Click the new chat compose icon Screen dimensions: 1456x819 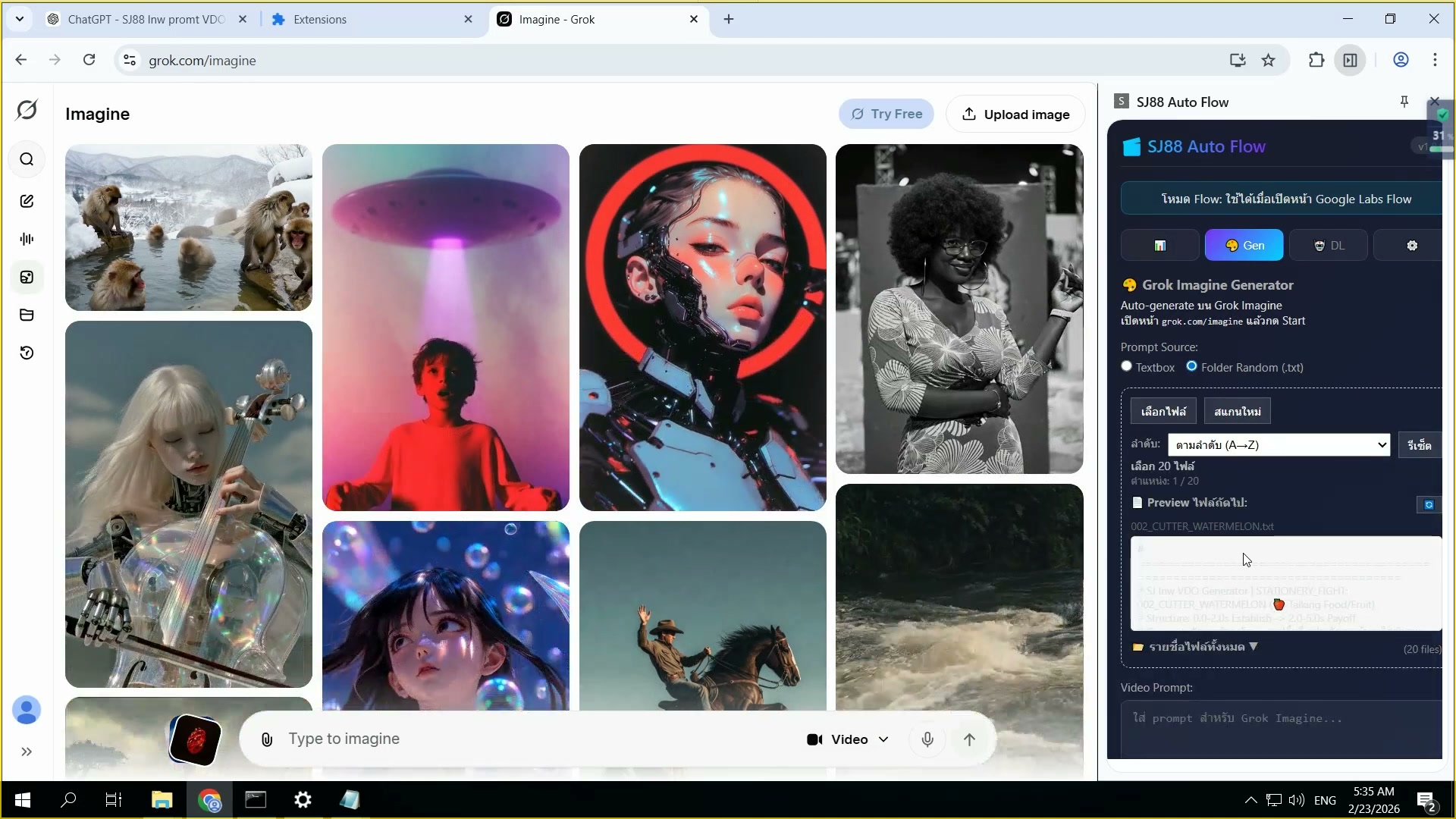click(27, 201)
